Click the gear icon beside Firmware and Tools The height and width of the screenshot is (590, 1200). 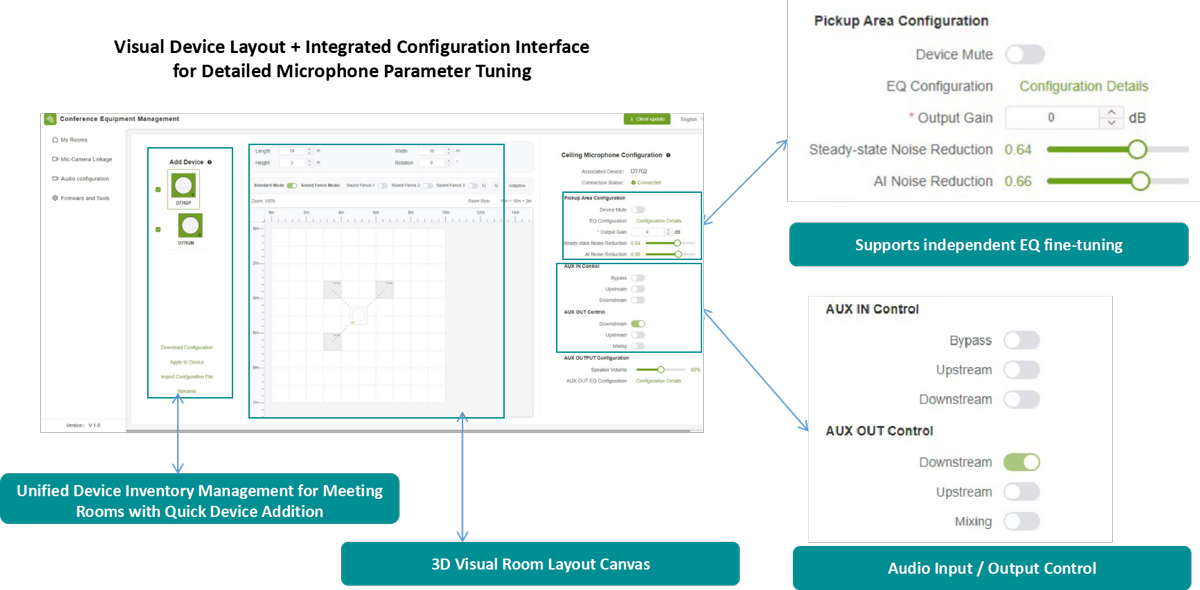click(55, 198)
